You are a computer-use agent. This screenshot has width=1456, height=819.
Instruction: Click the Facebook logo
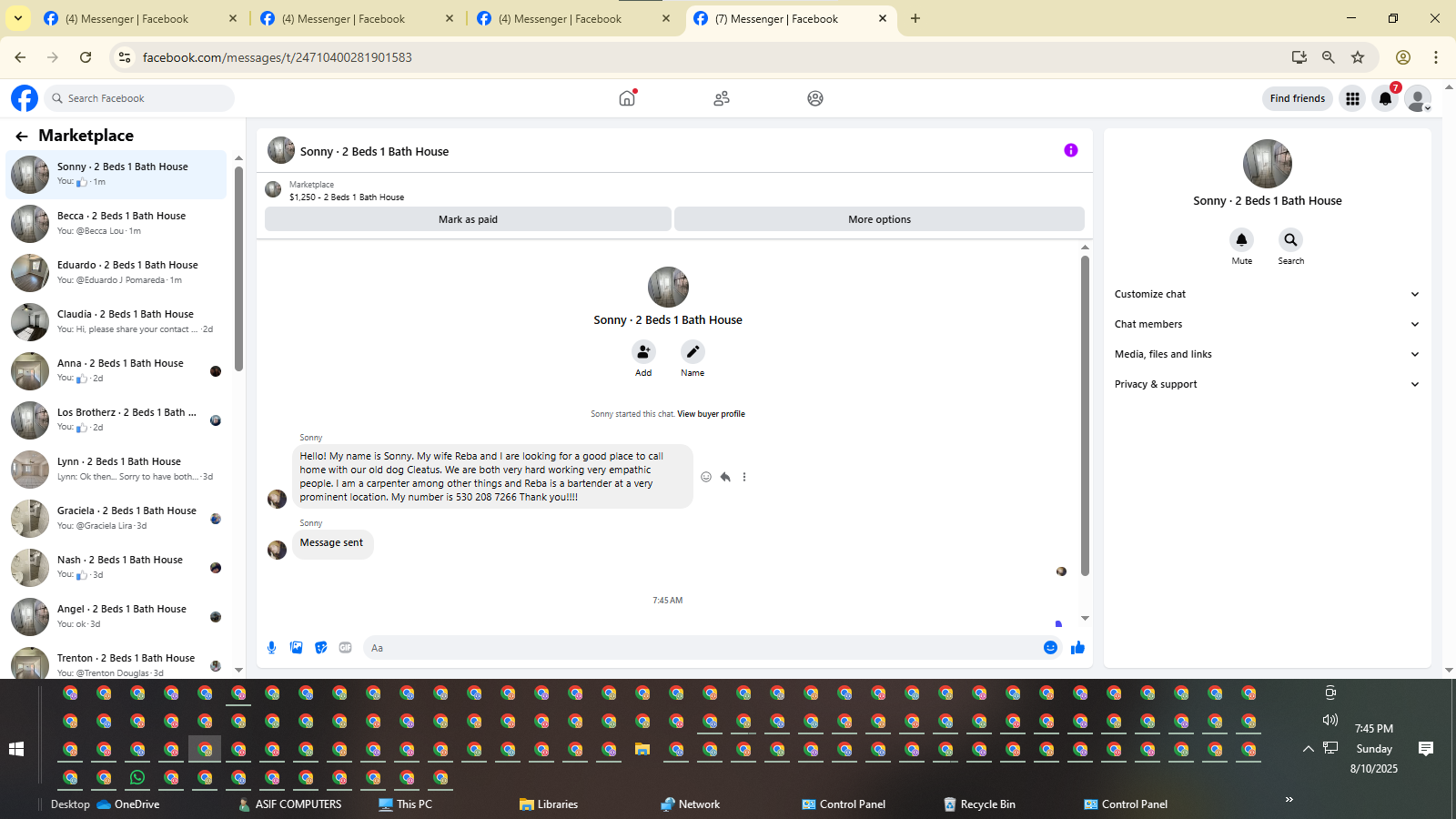pos(25,98)
